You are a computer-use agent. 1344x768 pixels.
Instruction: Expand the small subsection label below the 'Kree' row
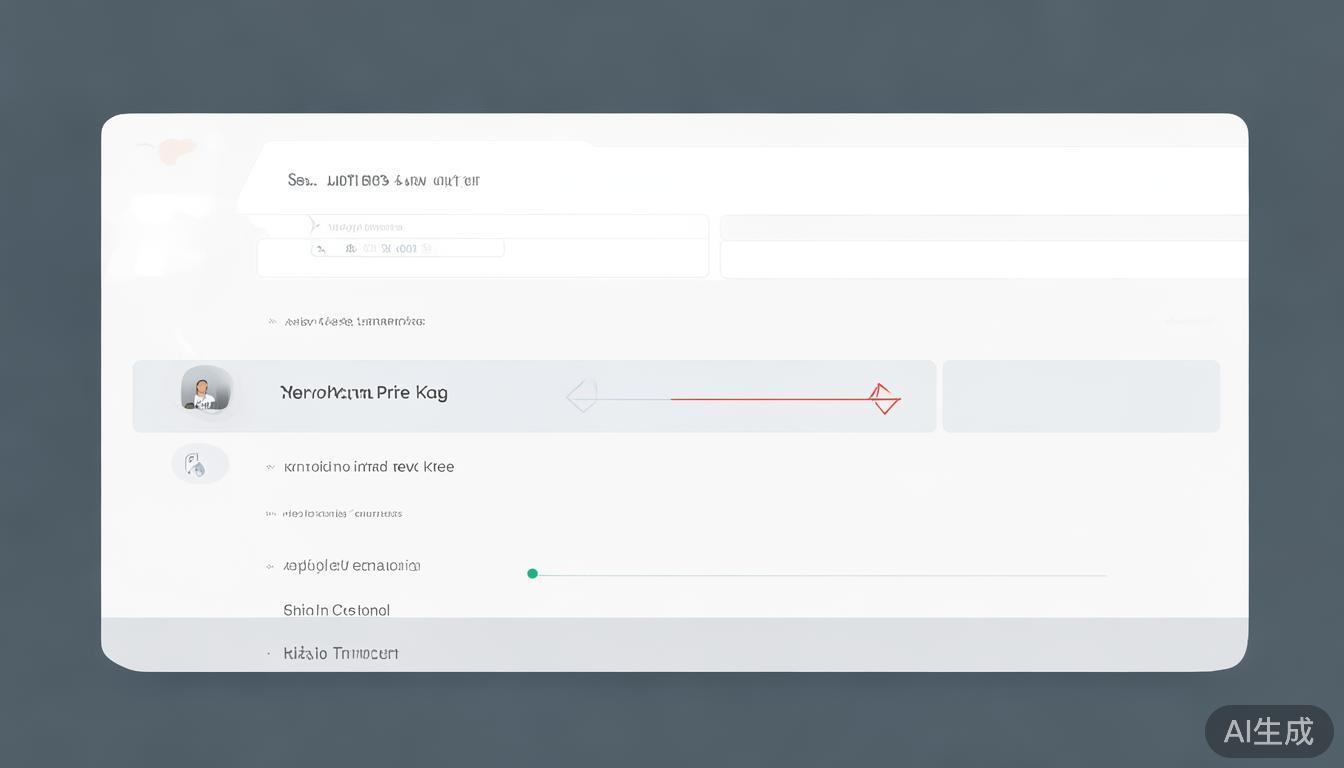pyautogui.click(x=270, y=514)
